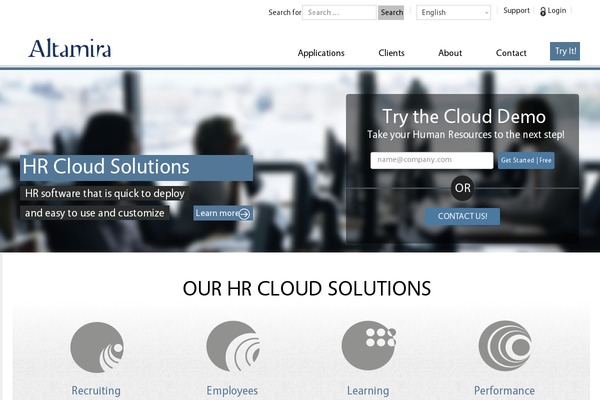Focus the top Search text field
Screen dimensions: 600x400
coord(339,13)
